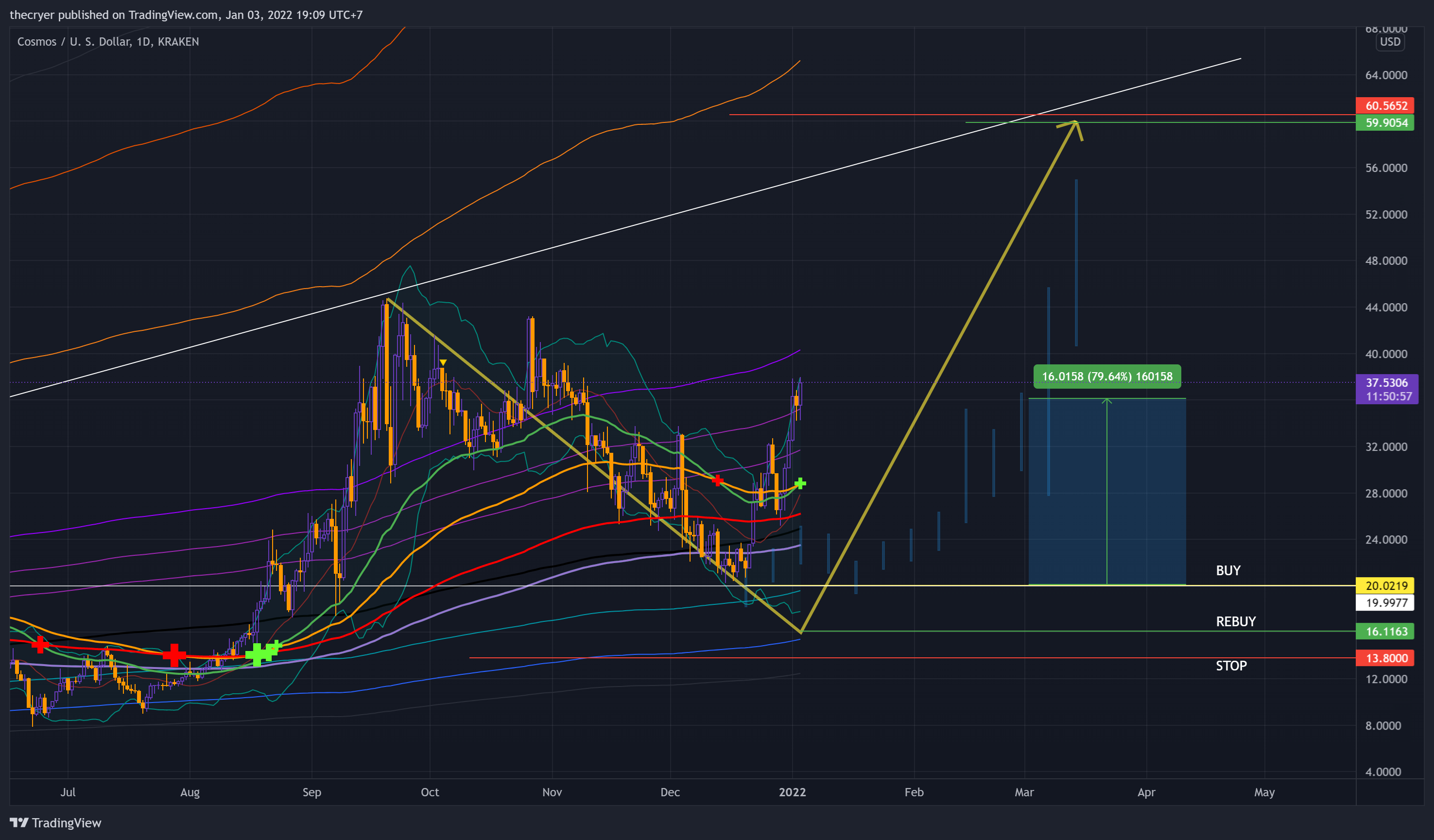Click the green 59.9054 price label

[1385, 122]
